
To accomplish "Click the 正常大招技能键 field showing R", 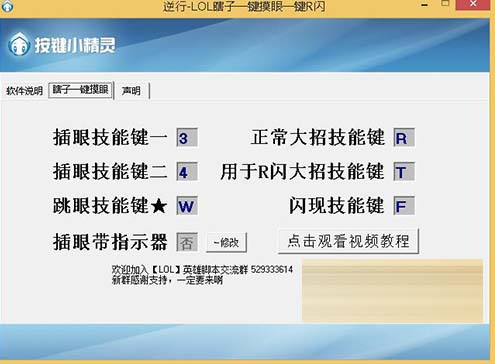I will coord(404,137).
